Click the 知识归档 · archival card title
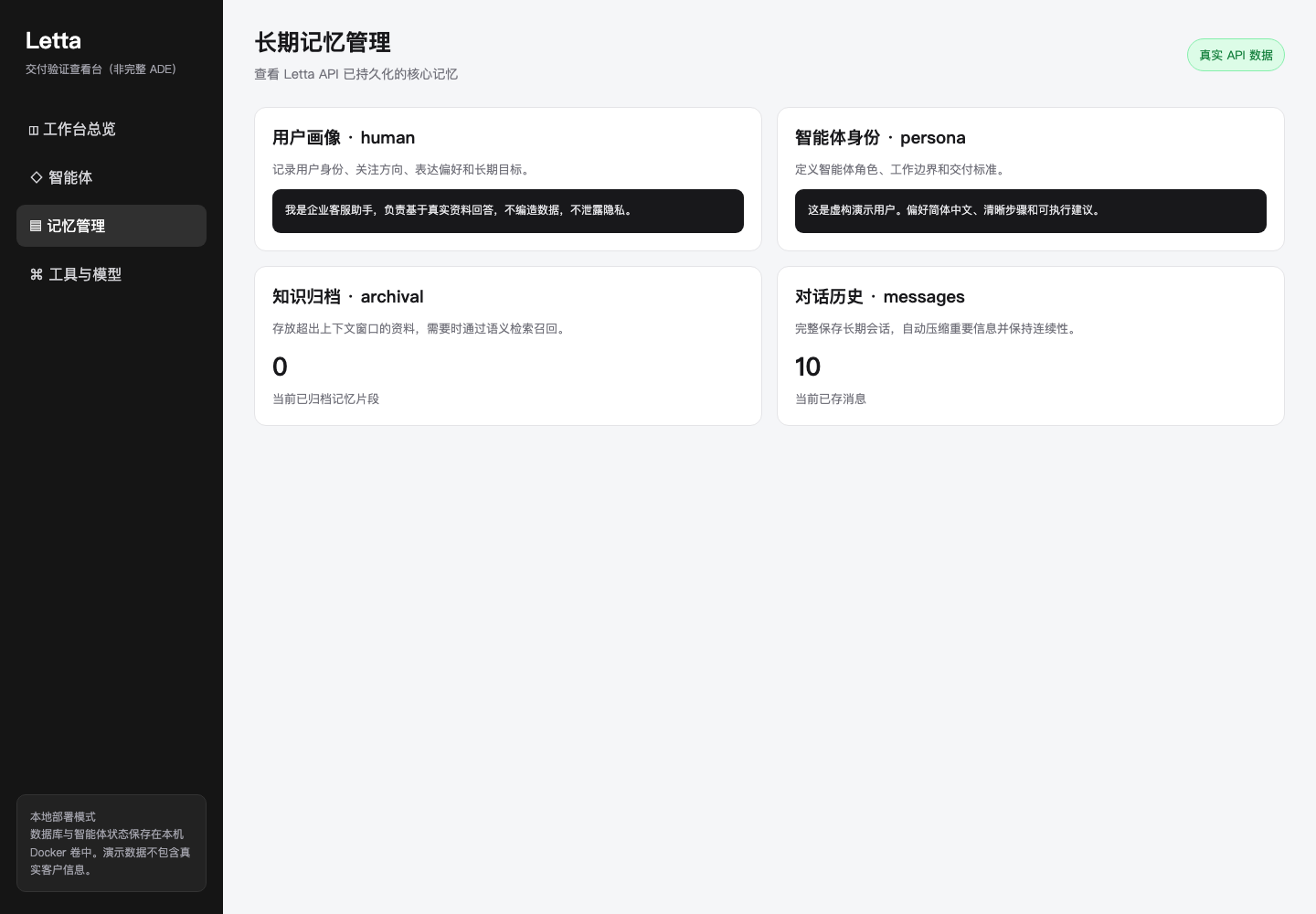 (x=348, y=296)
